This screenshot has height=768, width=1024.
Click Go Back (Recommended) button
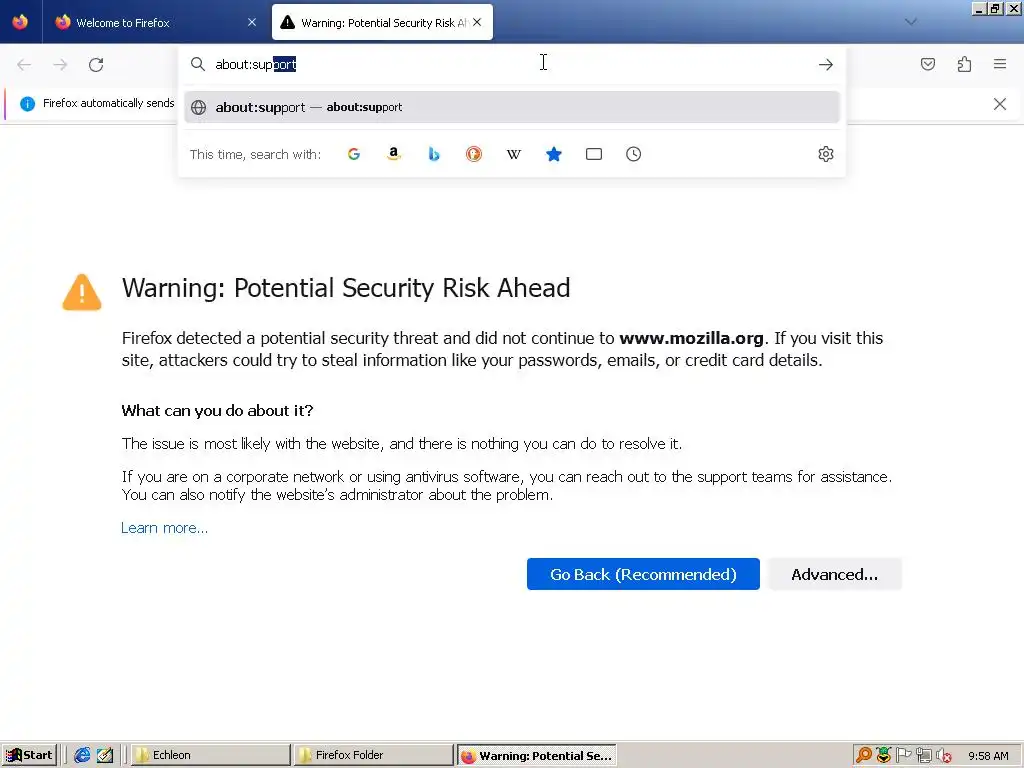point(643,574)
